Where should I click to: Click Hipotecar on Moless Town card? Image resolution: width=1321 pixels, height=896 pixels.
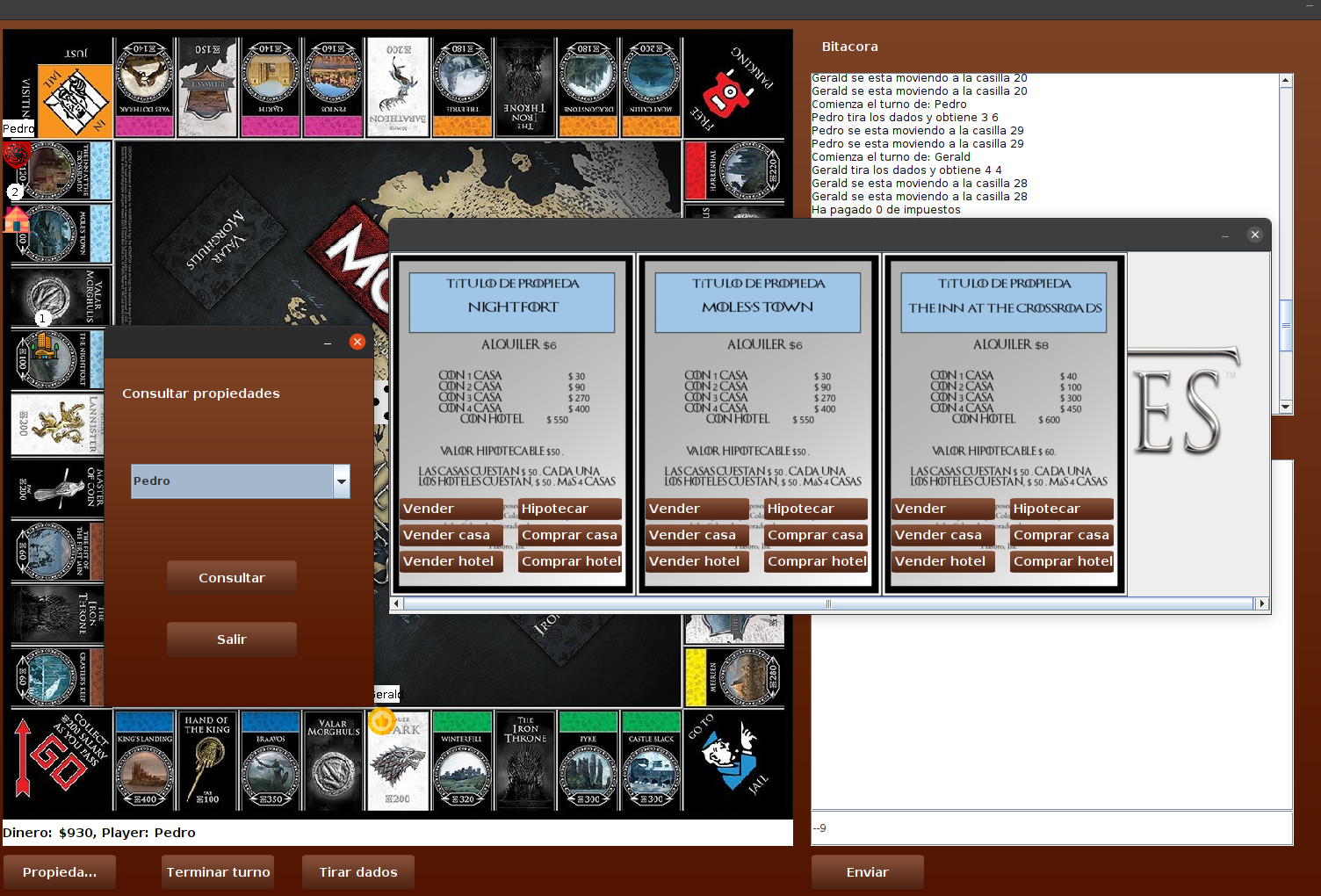(x=816, y=509)
